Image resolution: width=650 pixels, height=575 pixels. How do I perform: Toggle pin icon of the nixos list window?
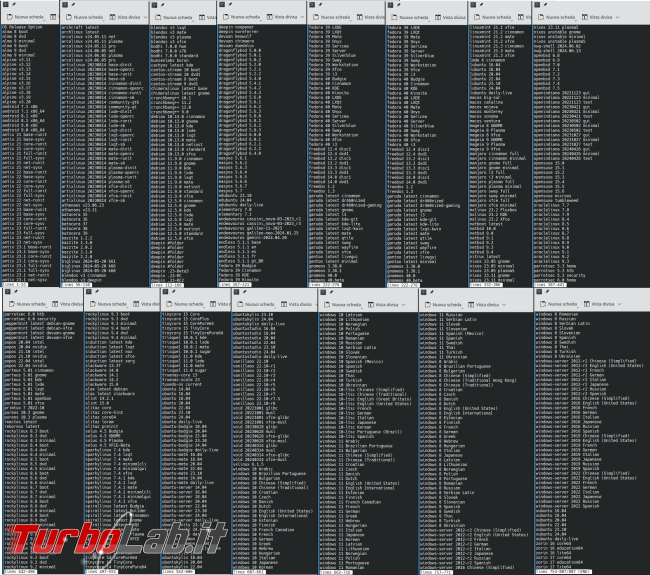coord(546,5)
